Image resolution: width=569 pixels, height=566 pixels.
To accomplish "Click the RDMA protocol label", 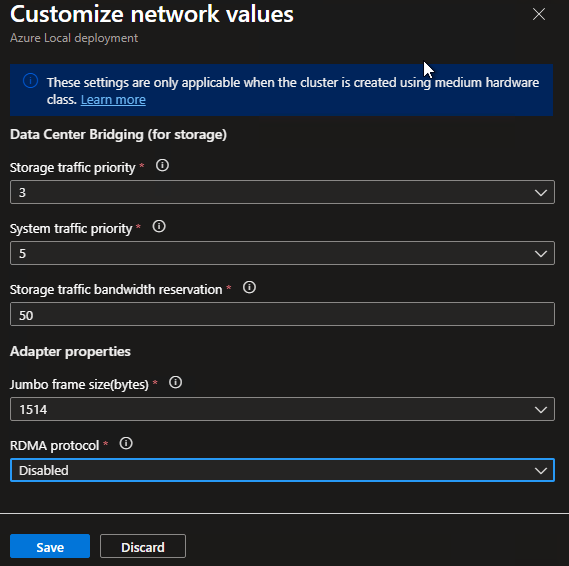I will point(54,445).
